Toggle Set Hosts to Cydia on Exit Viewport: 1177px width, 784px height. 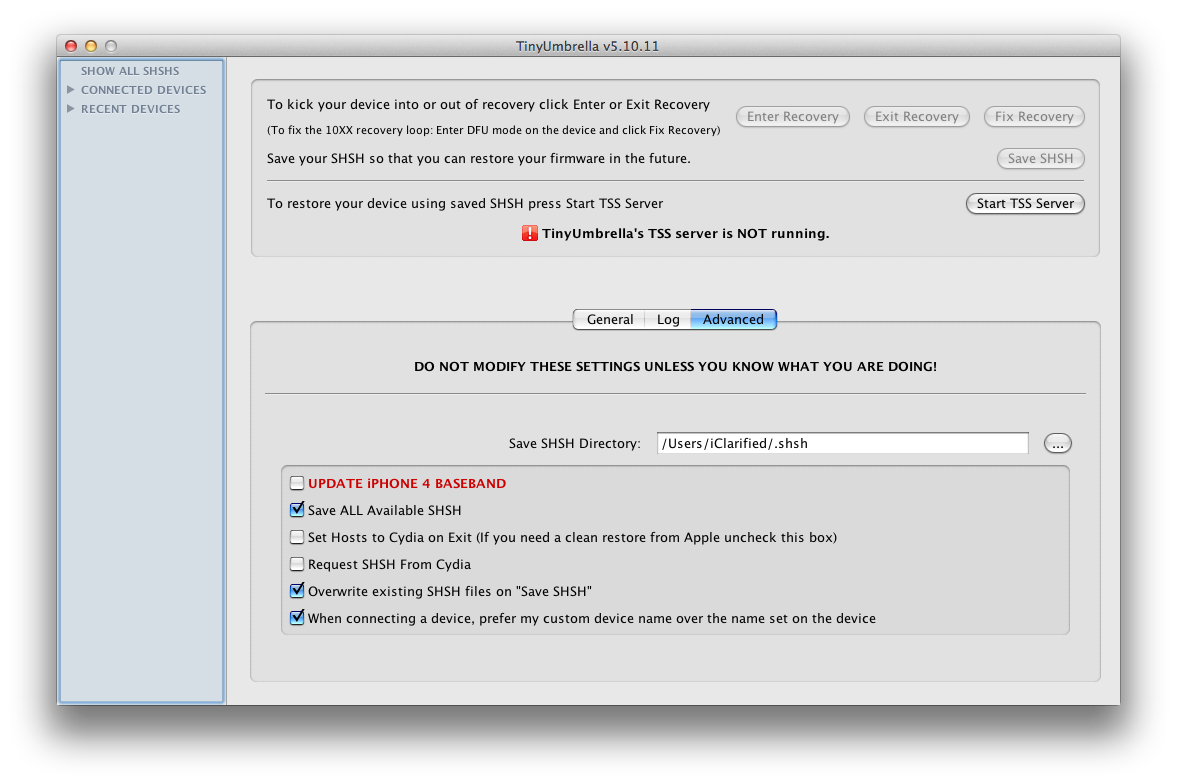[297, 537]
